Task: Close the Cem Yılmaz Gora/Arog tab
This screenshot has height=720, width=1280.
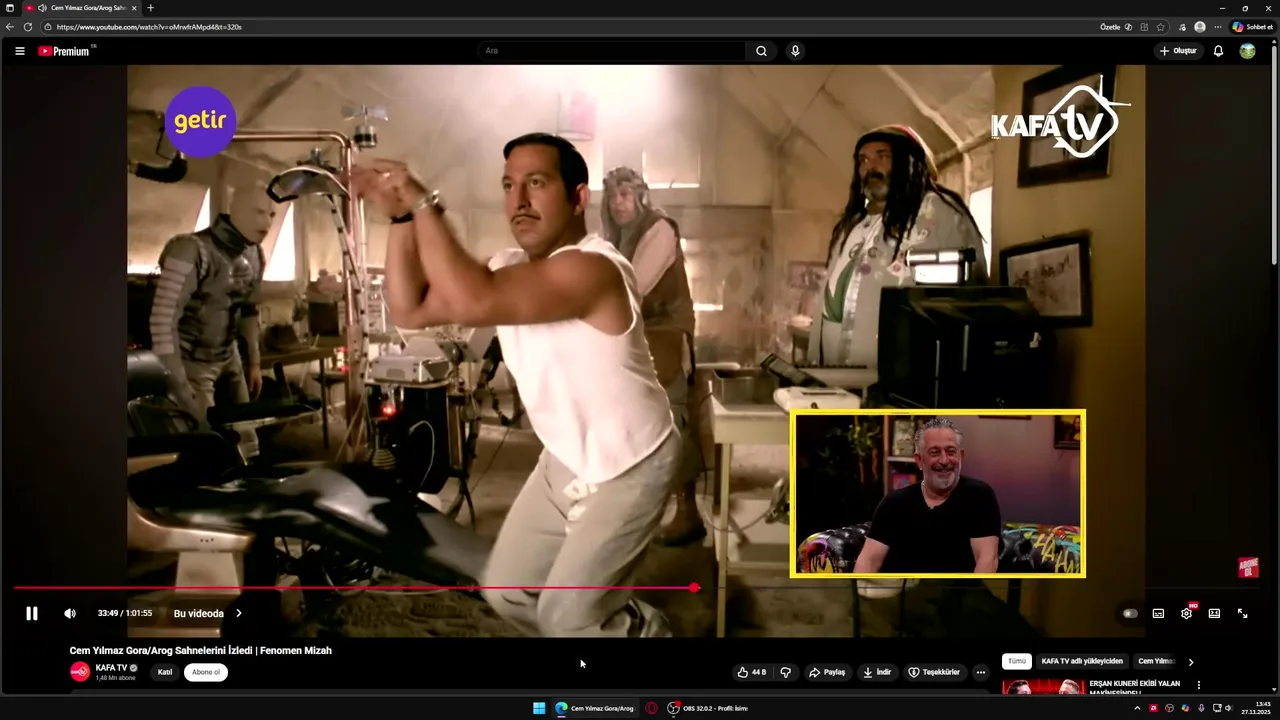Action: (134, 8)
